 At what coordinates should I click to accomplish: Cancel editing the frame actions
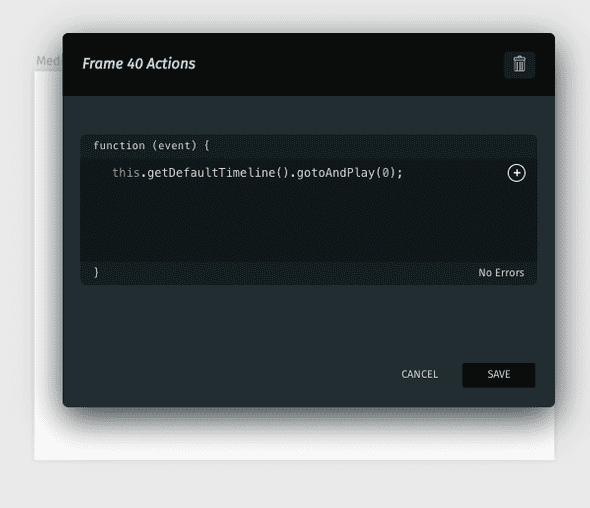(420, 374)
